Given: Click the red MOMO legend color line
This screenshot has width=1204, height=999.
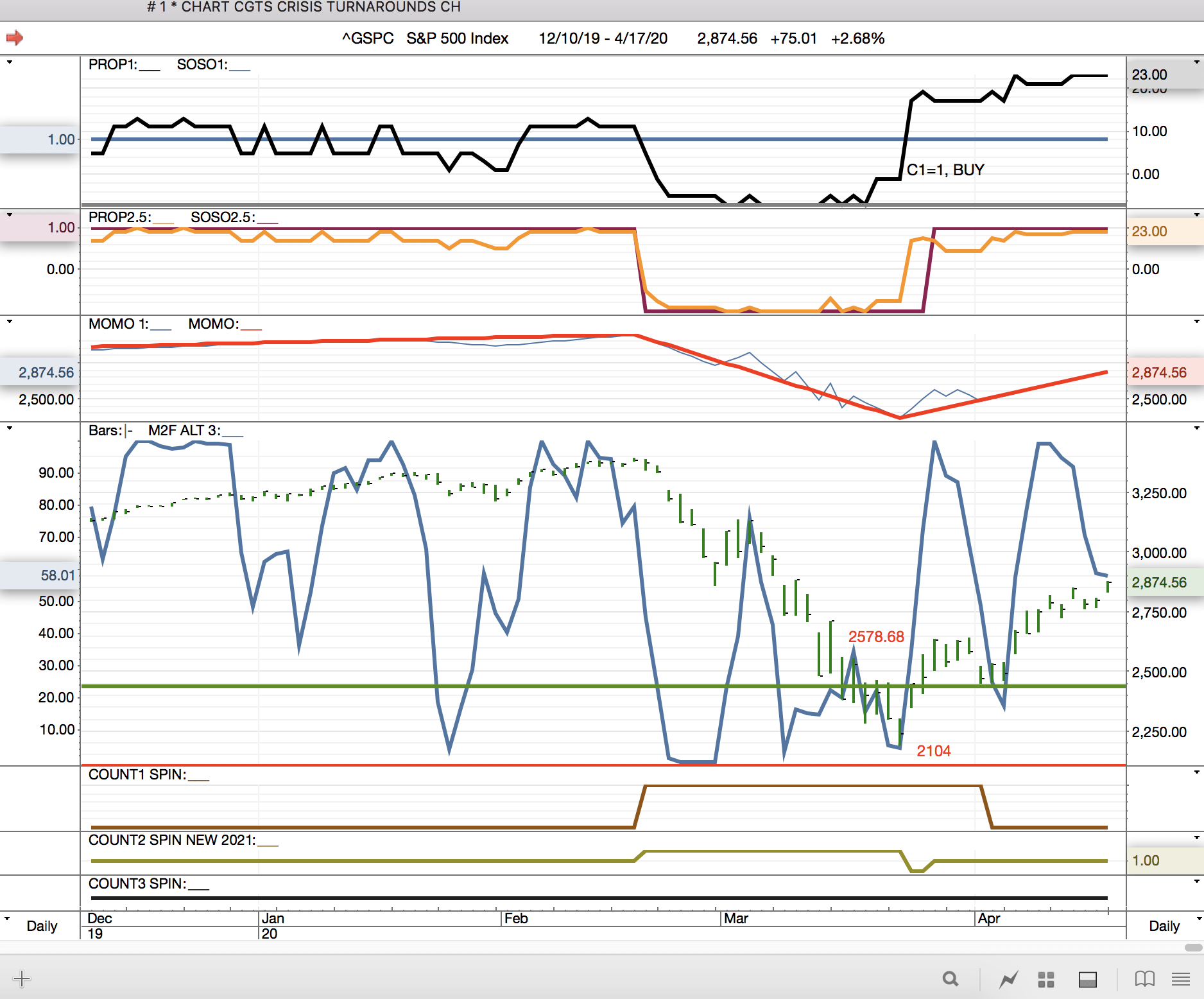Looking at the screenshot, I should pyautogui.click(x=251, y=329).
